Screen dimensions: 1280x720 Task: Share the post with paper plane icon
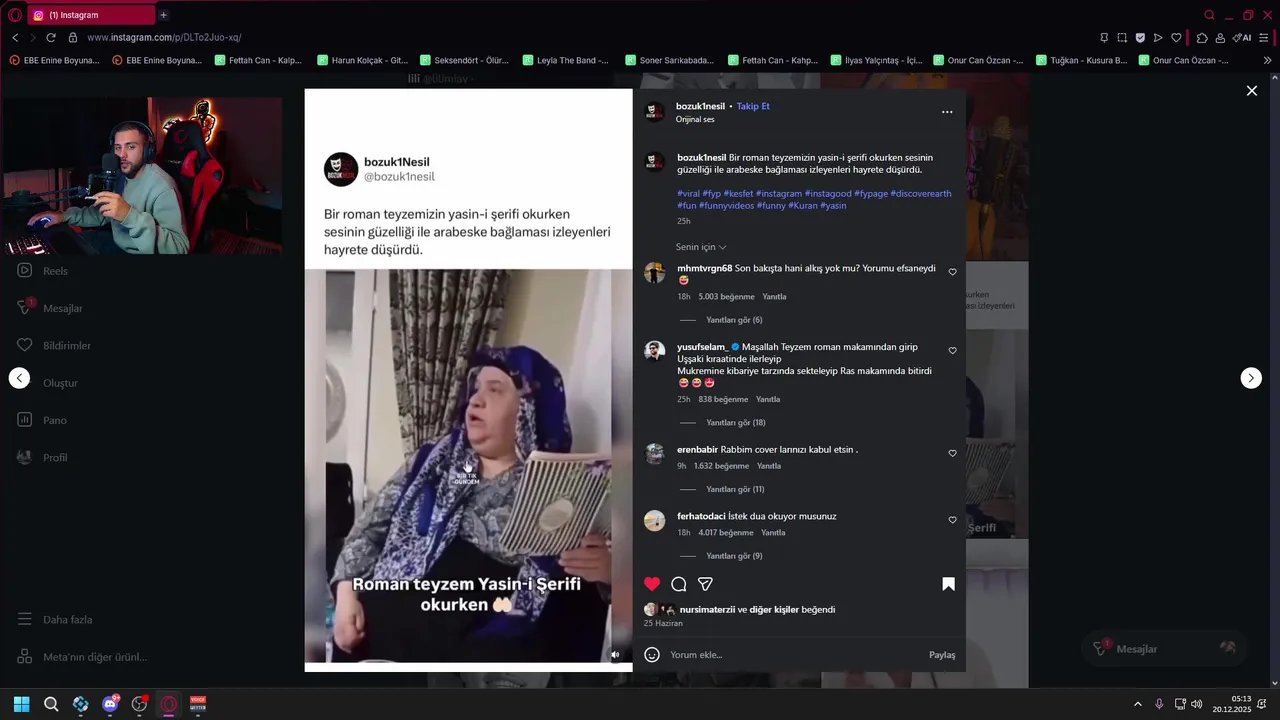(705, 584)
